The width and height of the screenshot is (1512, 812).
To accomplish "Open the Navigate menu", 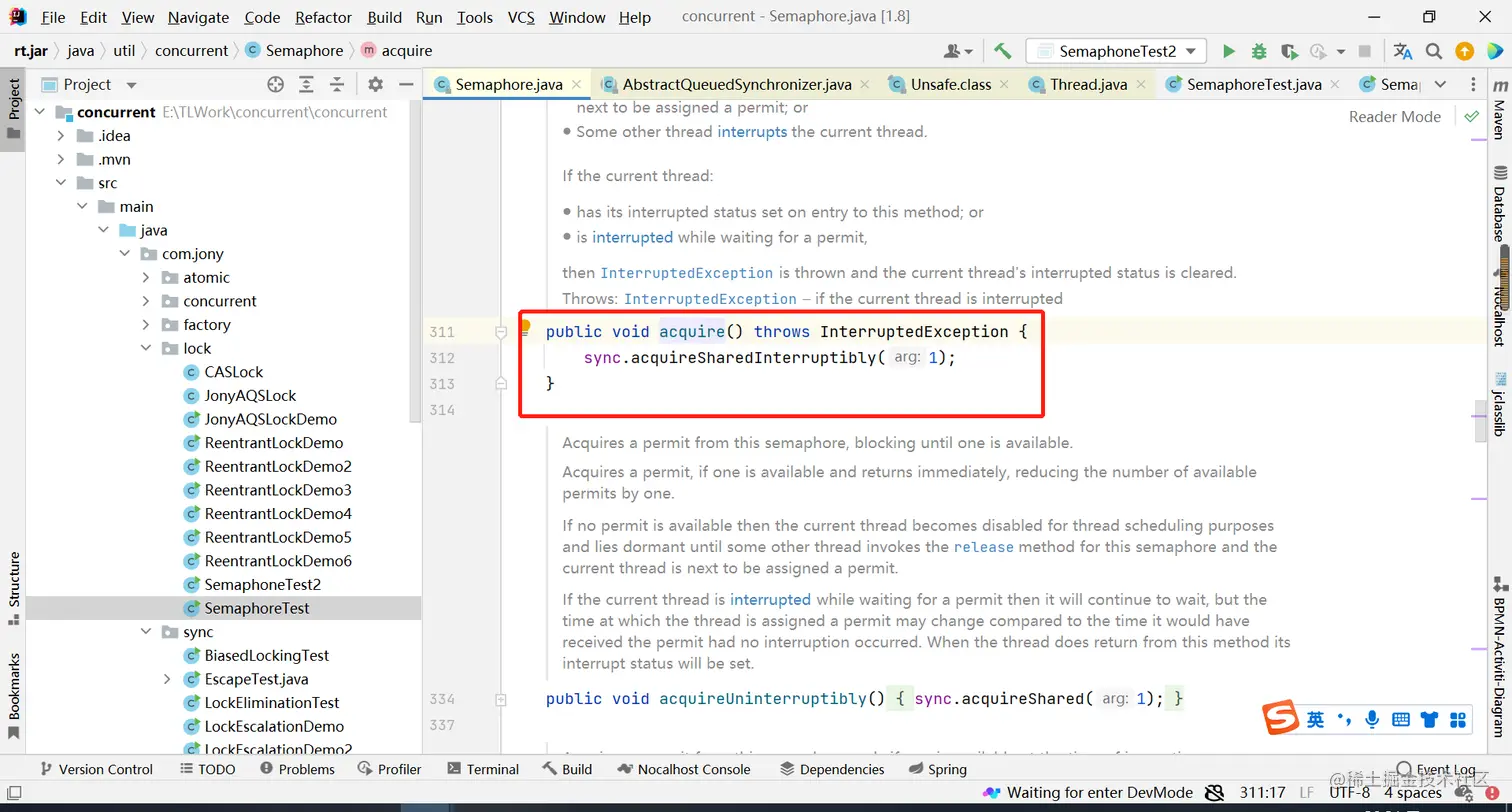I will (198, 17).
